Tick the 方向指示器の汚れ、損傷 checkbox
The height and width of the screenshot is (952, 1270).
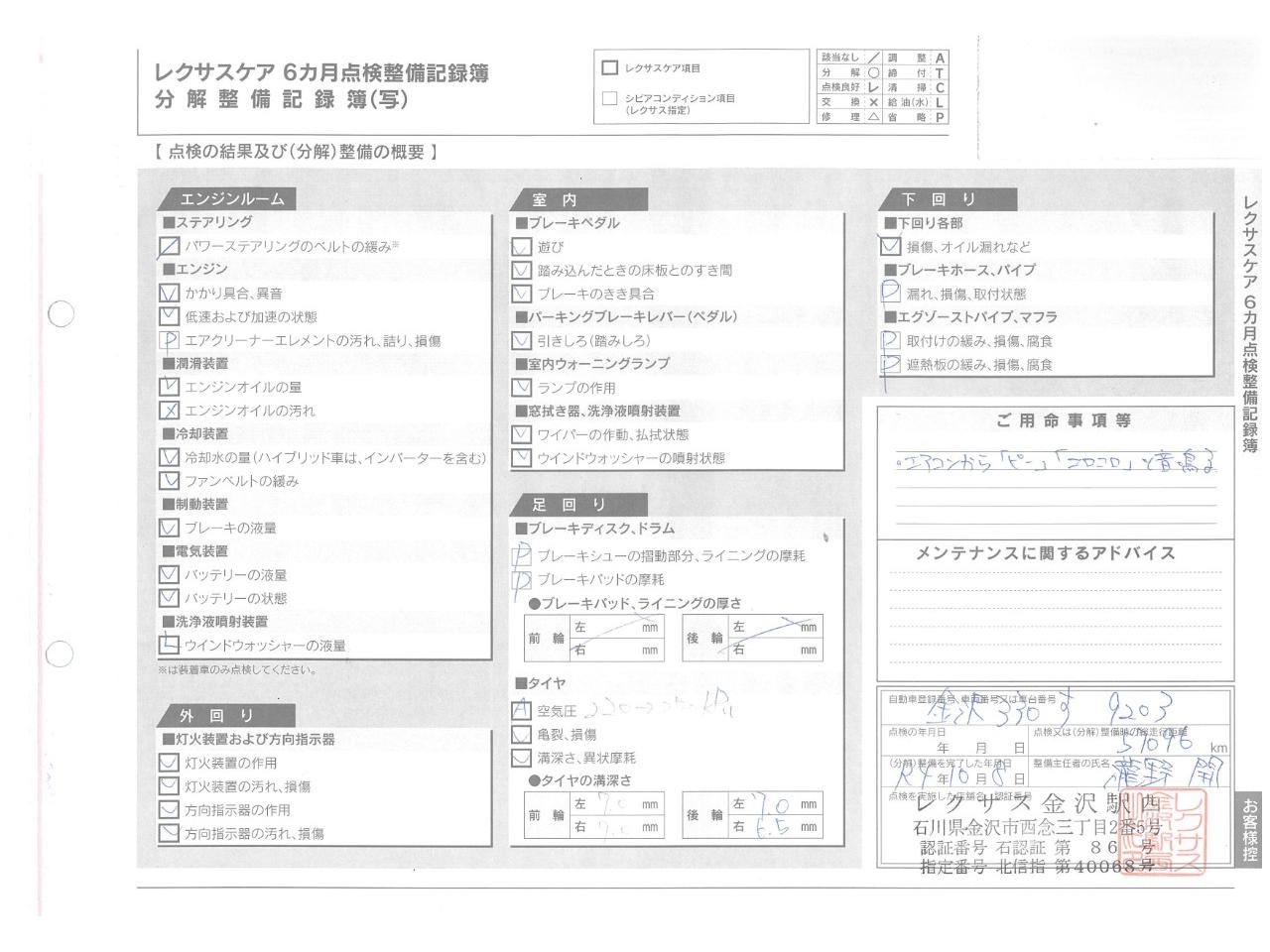coord(170,834)
